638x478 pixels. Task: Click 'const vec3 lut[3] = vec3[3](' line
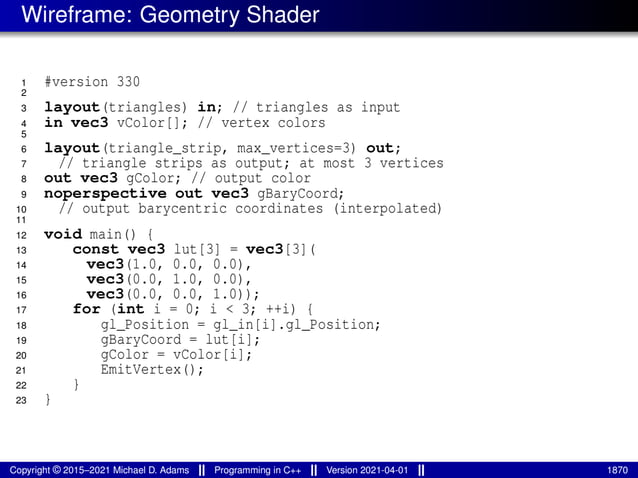click(x=194, y=249)
